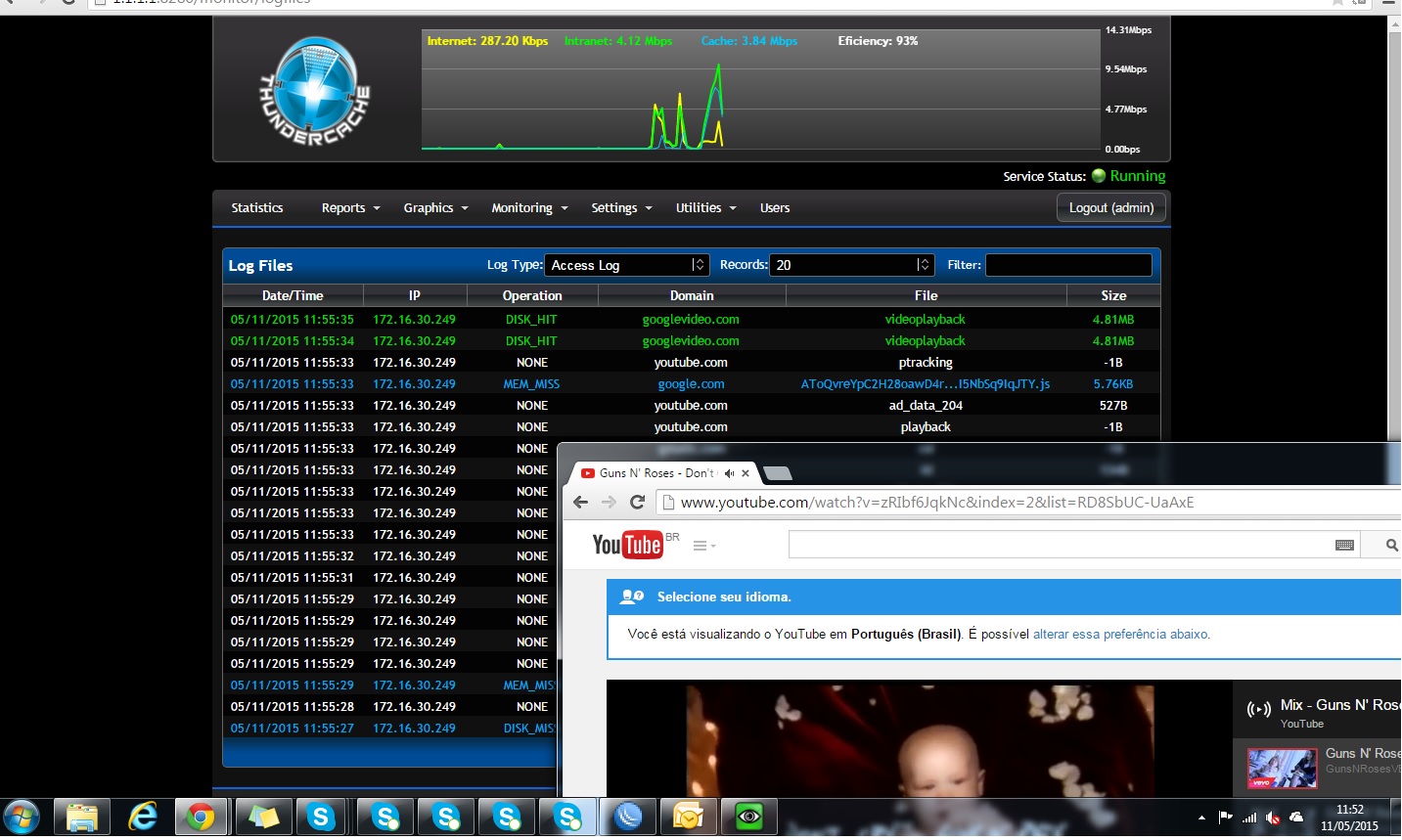Go back in the YouTube browser window
Viewport: 1402px width, 840px height.
tap(580, 502)
